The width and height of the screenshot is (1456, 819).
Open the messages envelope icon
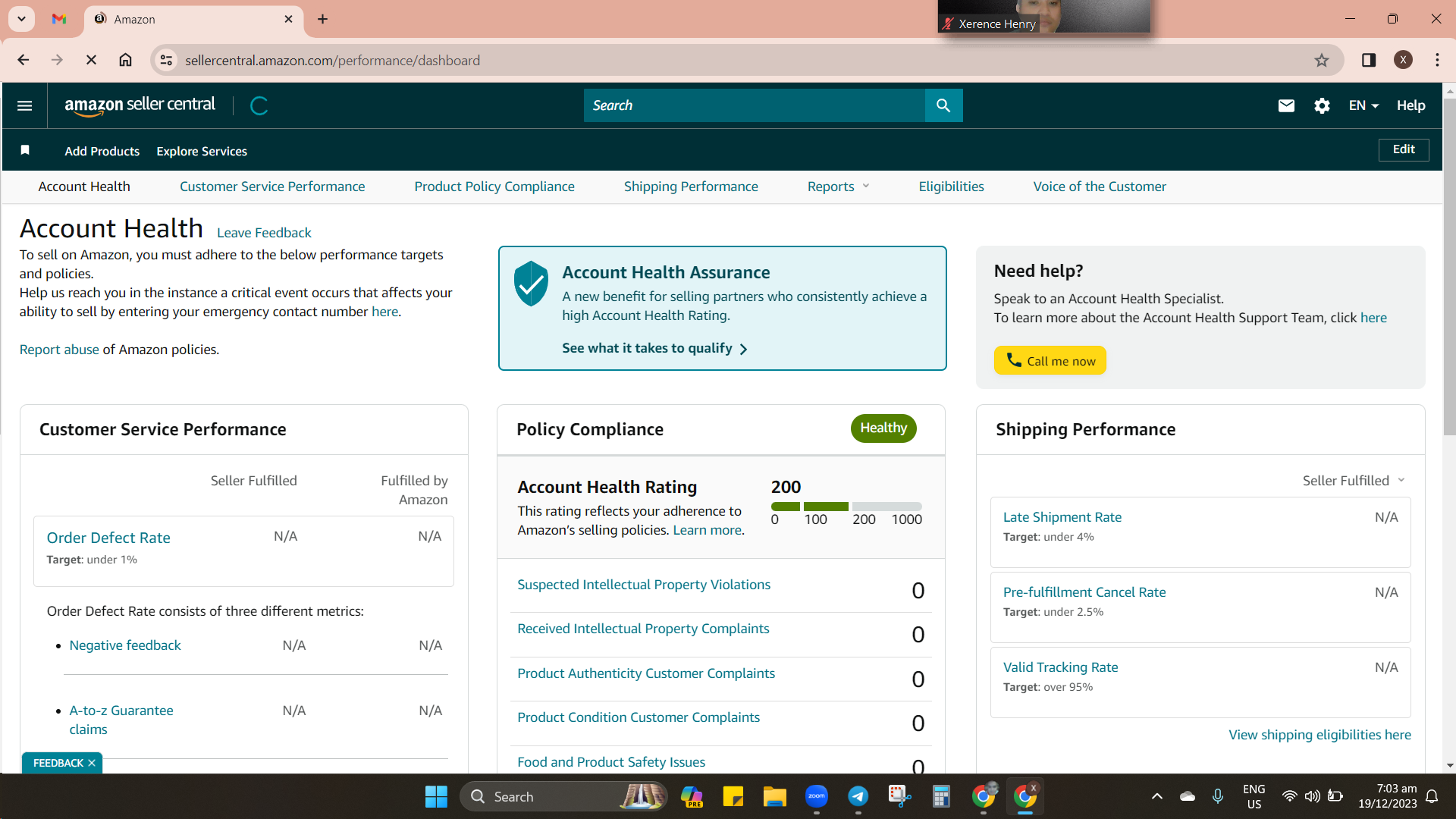click(x=1286, y=105)
